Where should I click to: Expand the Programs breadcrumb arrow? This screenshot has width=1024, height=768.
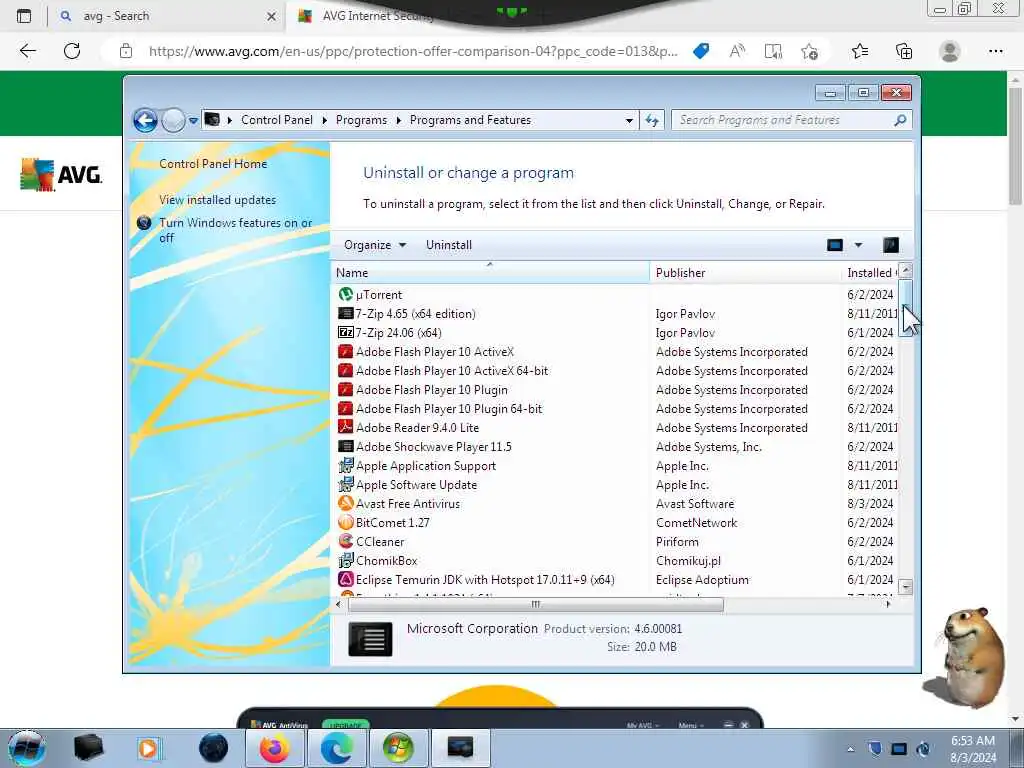pyautogui.click(x=398, y=120)
